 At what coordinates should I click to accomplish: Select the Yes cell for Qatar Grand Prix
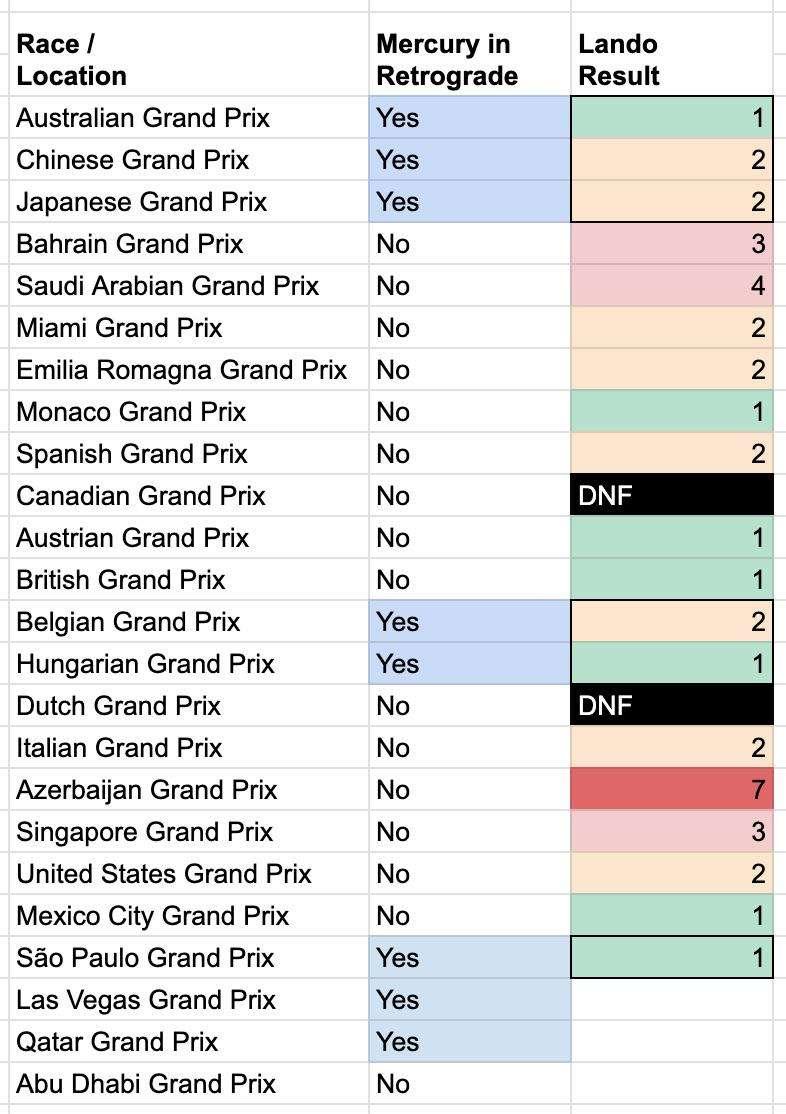469,1042
